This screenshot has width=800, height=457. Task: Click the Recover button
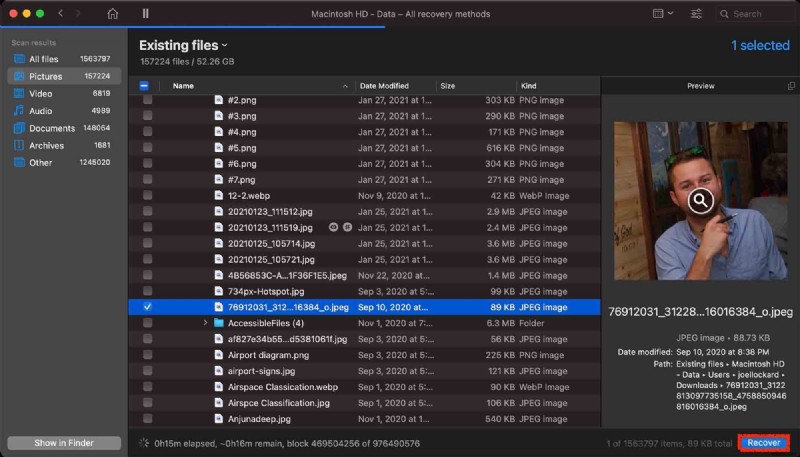[x=765, y=442]
